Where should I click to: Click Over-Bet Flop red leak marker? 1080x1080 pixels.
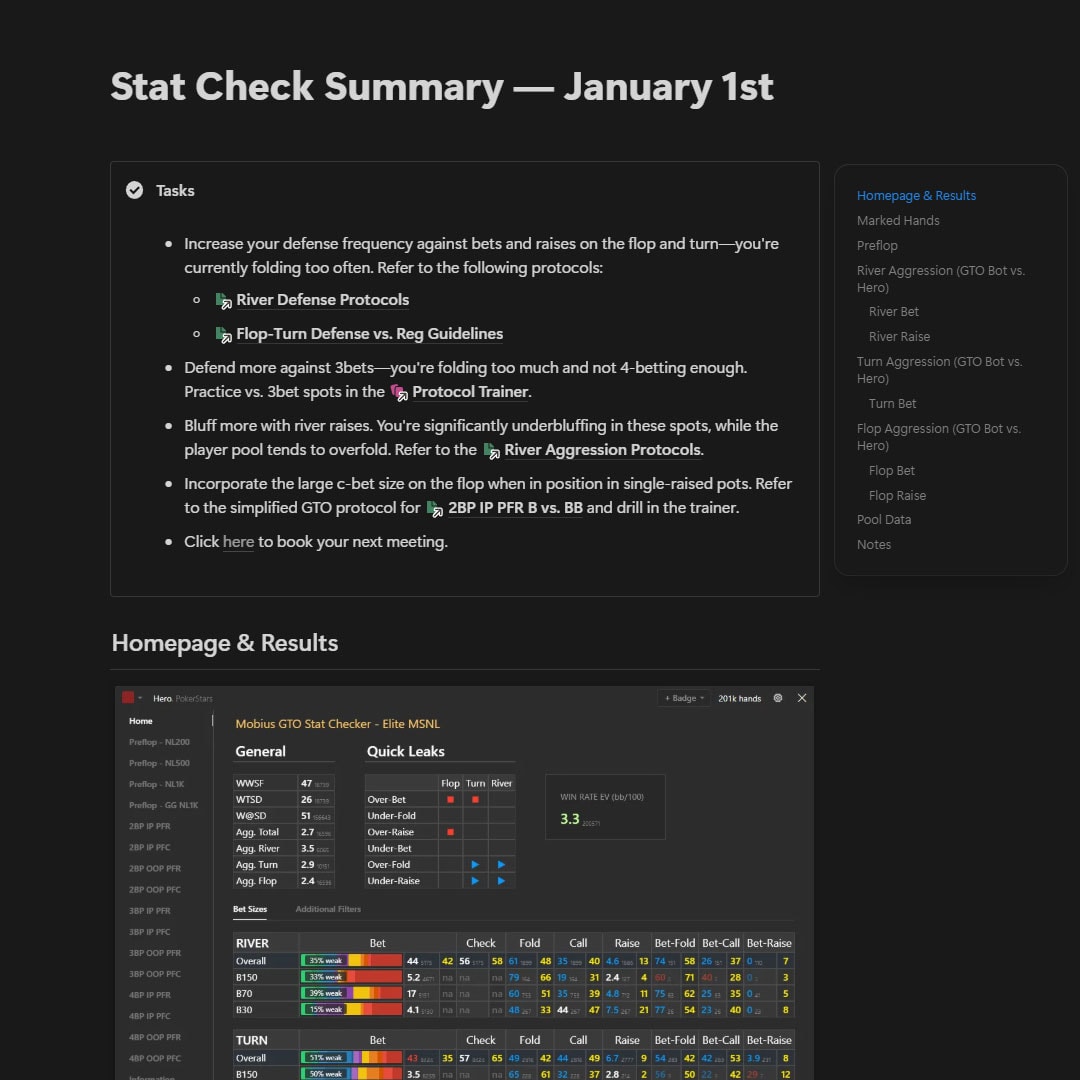pyautogui.click(x=450, y=800)
